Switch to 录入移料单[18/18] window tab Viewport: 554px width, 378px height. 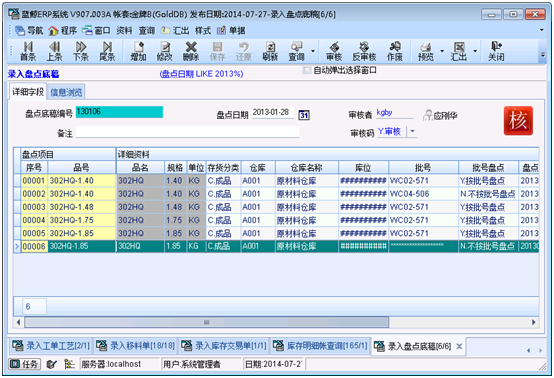(136, 345)
